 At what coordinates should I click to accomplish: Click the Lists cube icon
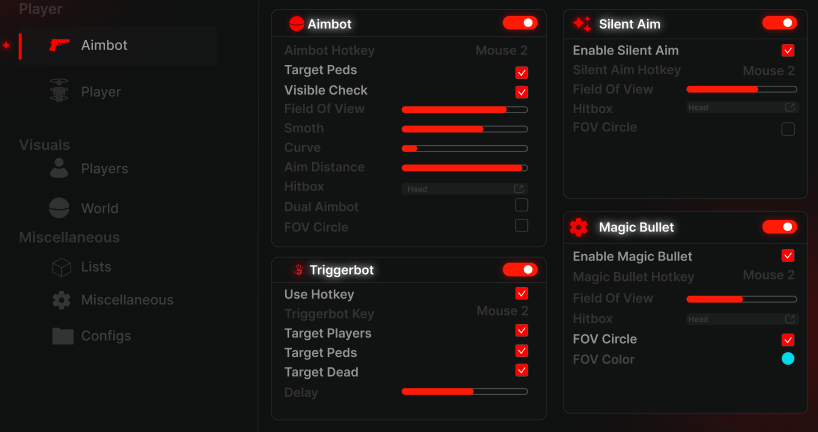[61, 267]
